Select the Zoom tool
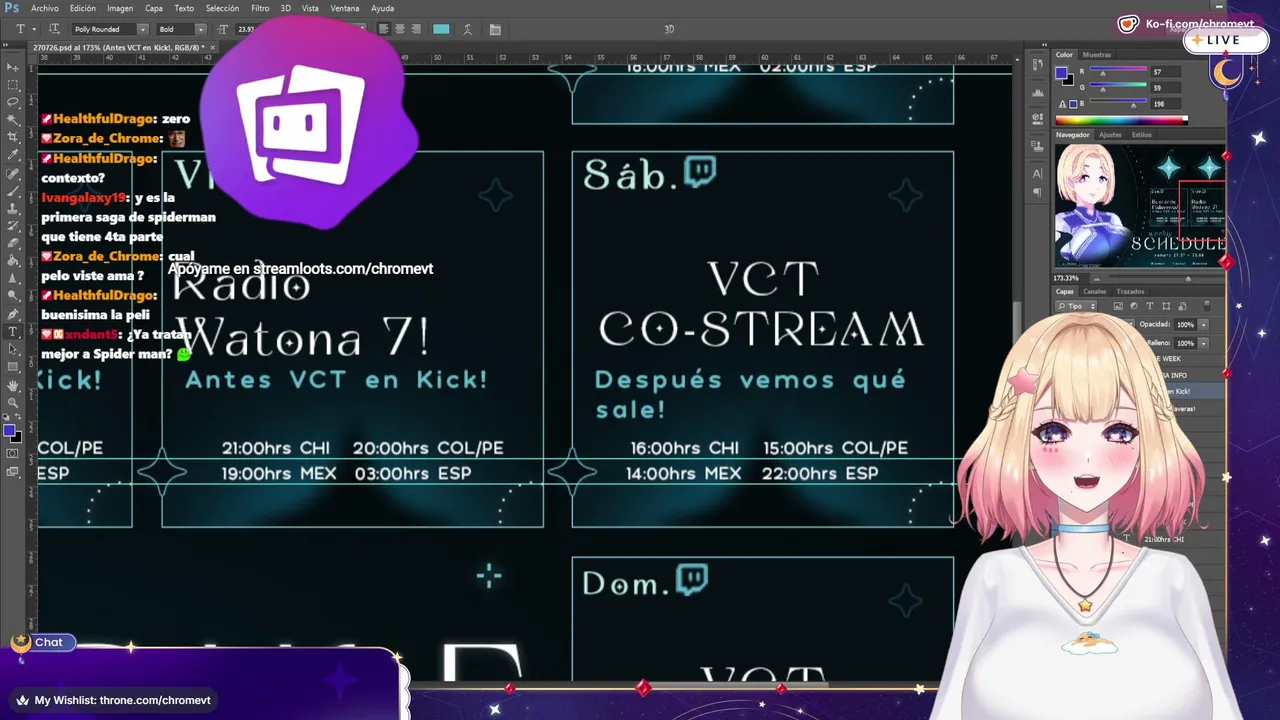1280x720 pixels. (13, 402)
